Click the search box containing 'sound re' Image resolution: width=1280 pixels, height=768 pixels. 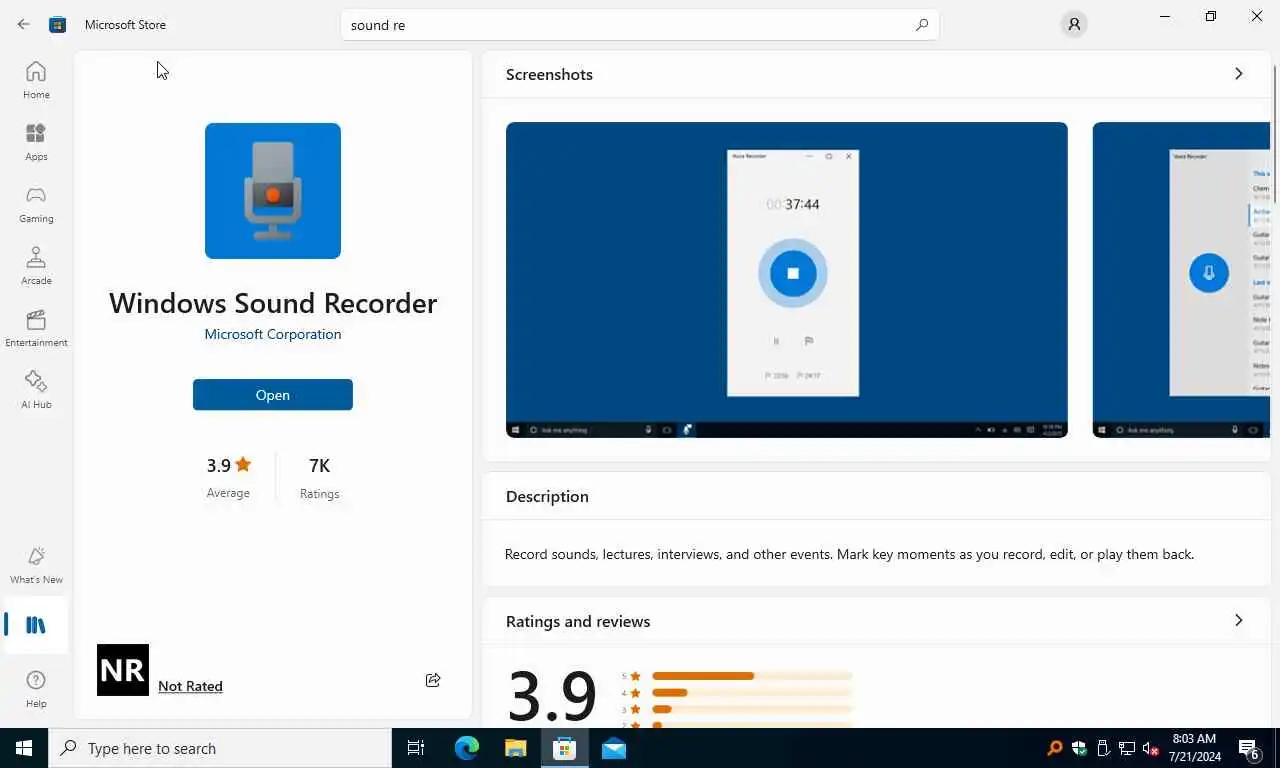click(x=640, y=25)
